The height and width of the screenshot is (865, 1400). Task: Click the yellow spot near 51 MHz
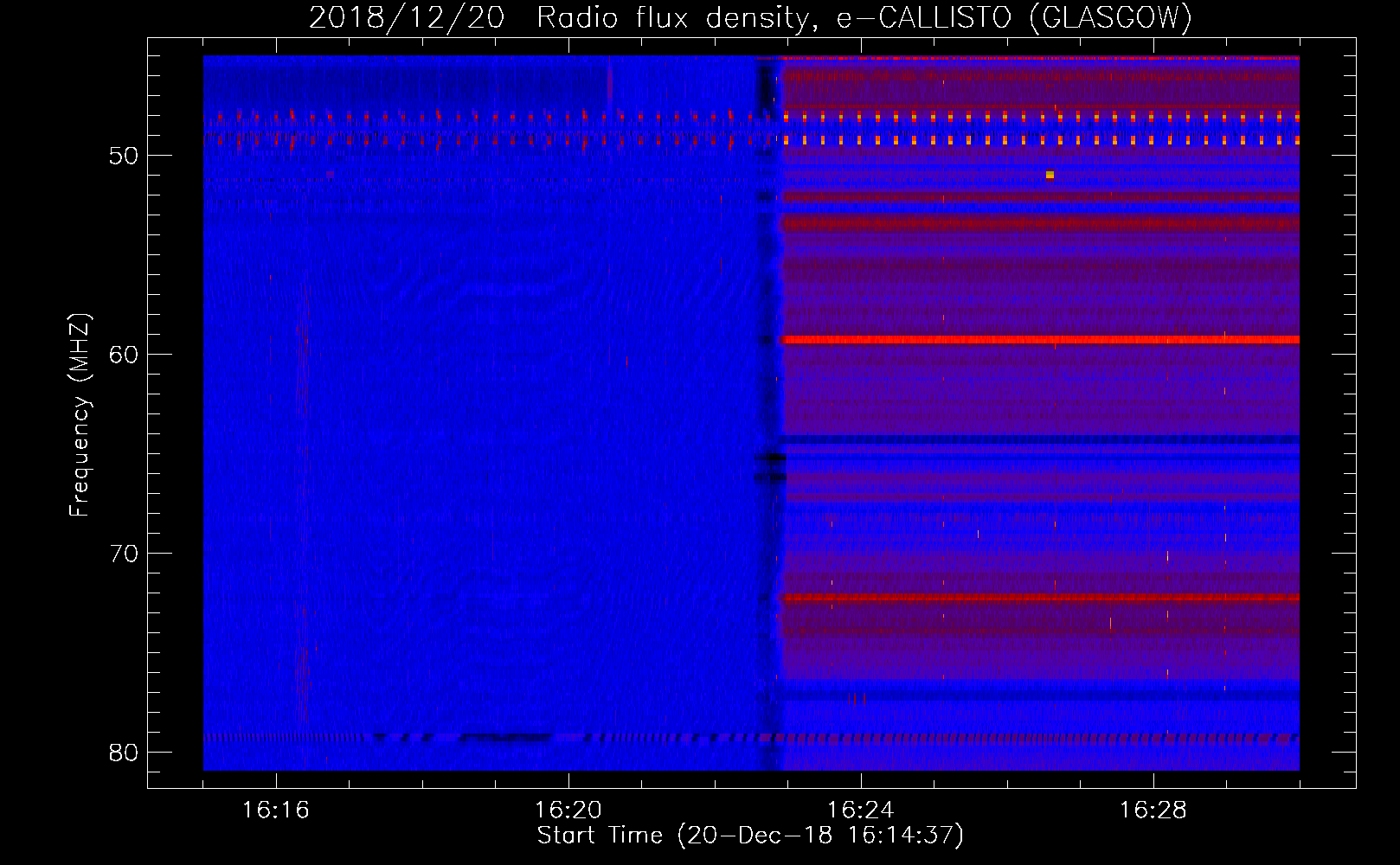(x=1050, y=175)
